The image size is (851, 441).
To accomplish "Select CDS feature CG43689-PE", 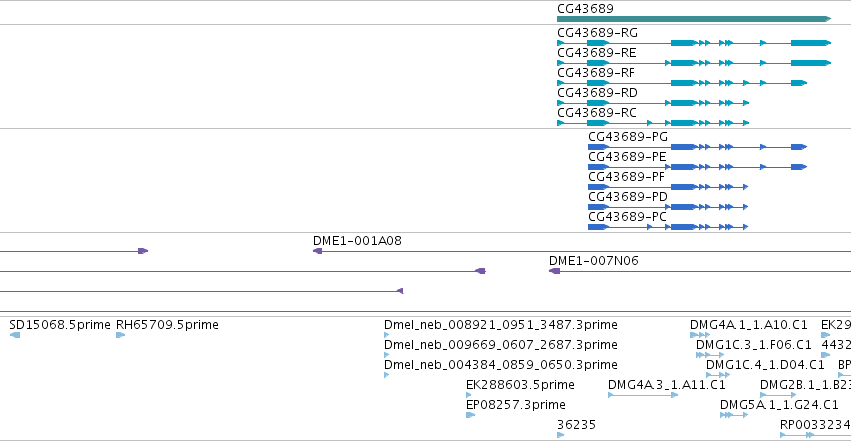I will tap(697, 167).
